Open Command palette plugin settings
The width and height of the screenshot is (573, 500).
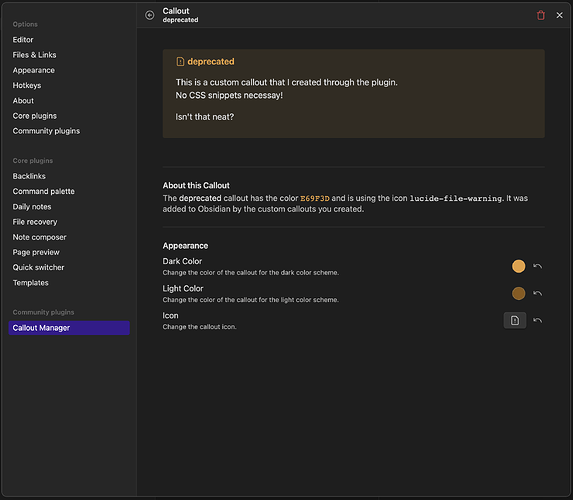point(43,191)
